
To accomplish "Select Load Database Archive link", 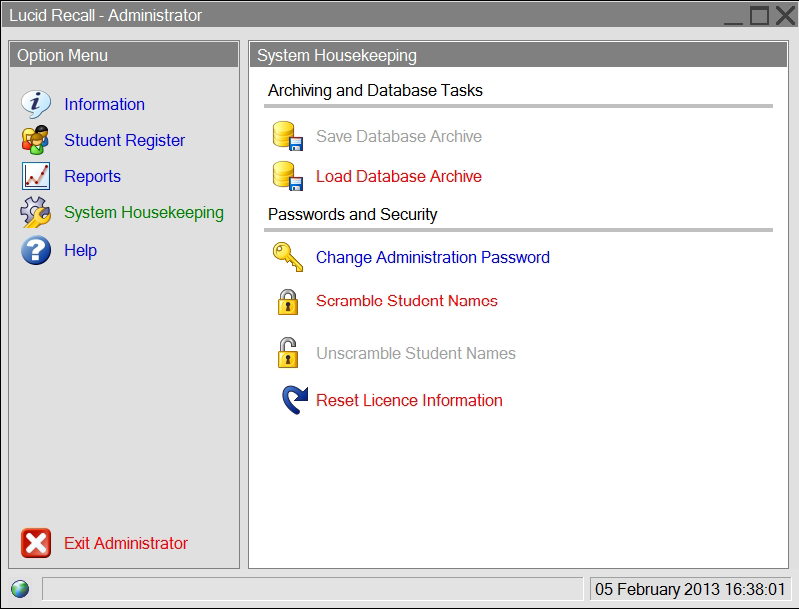I will [x=398, y=176].
